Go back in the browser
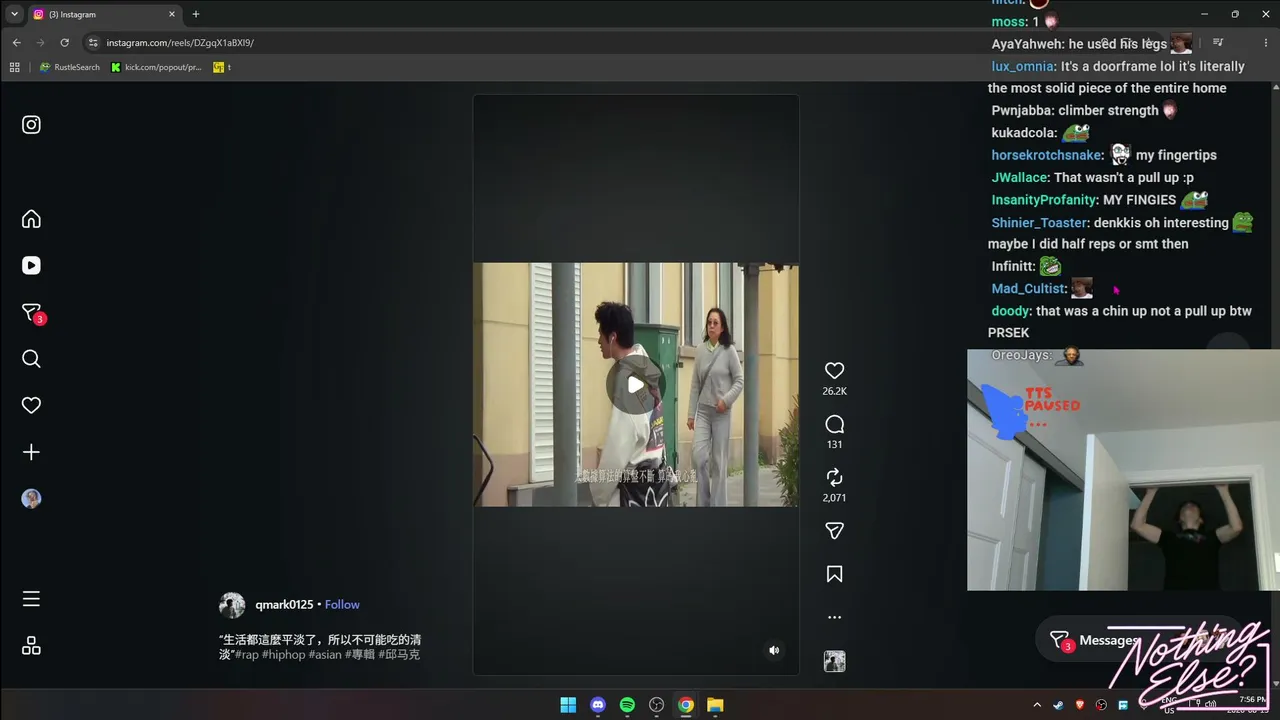 pos(16,43)
